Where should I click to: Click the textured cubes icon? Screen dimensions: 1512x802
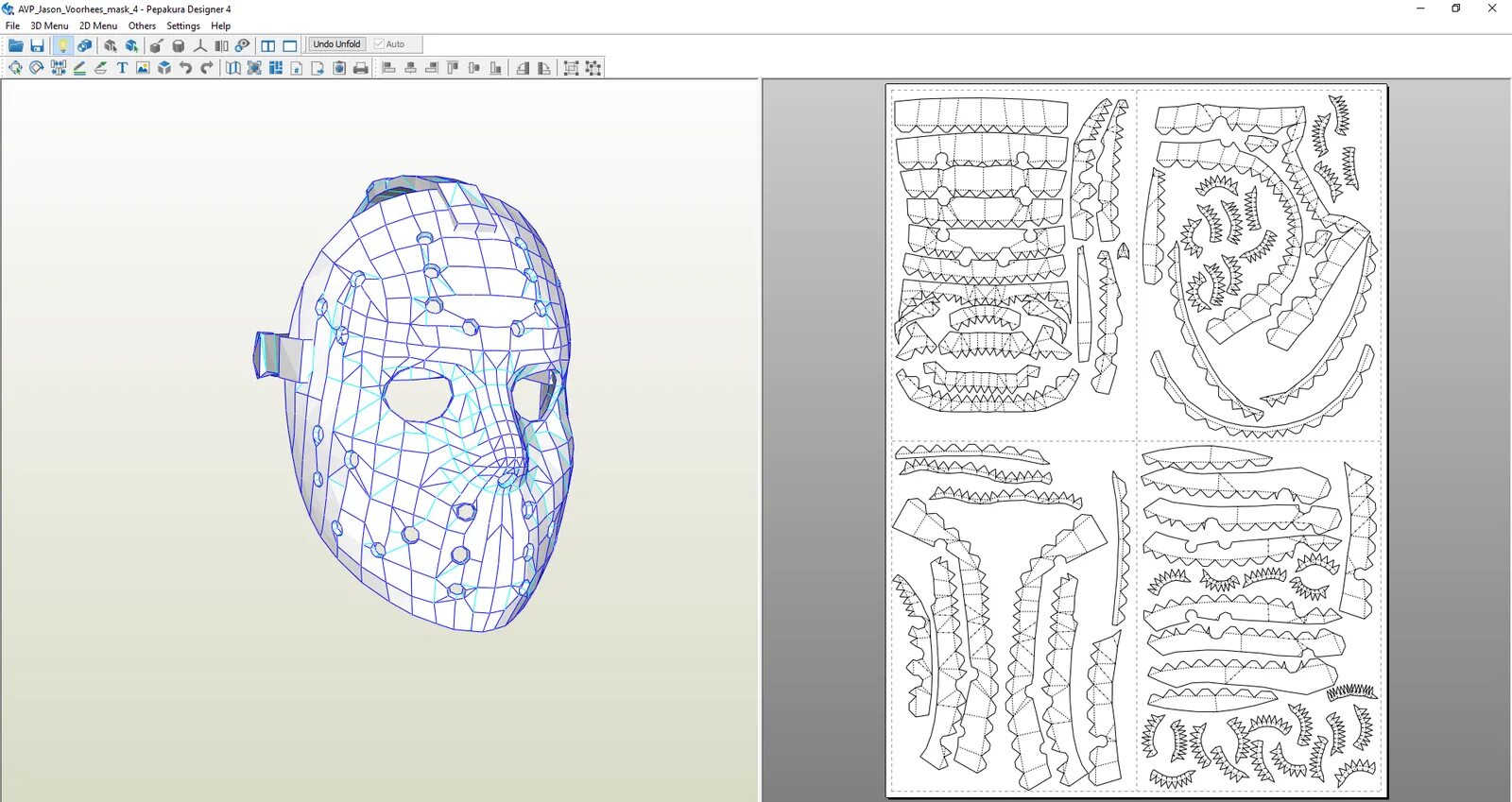tap(84, 45)
